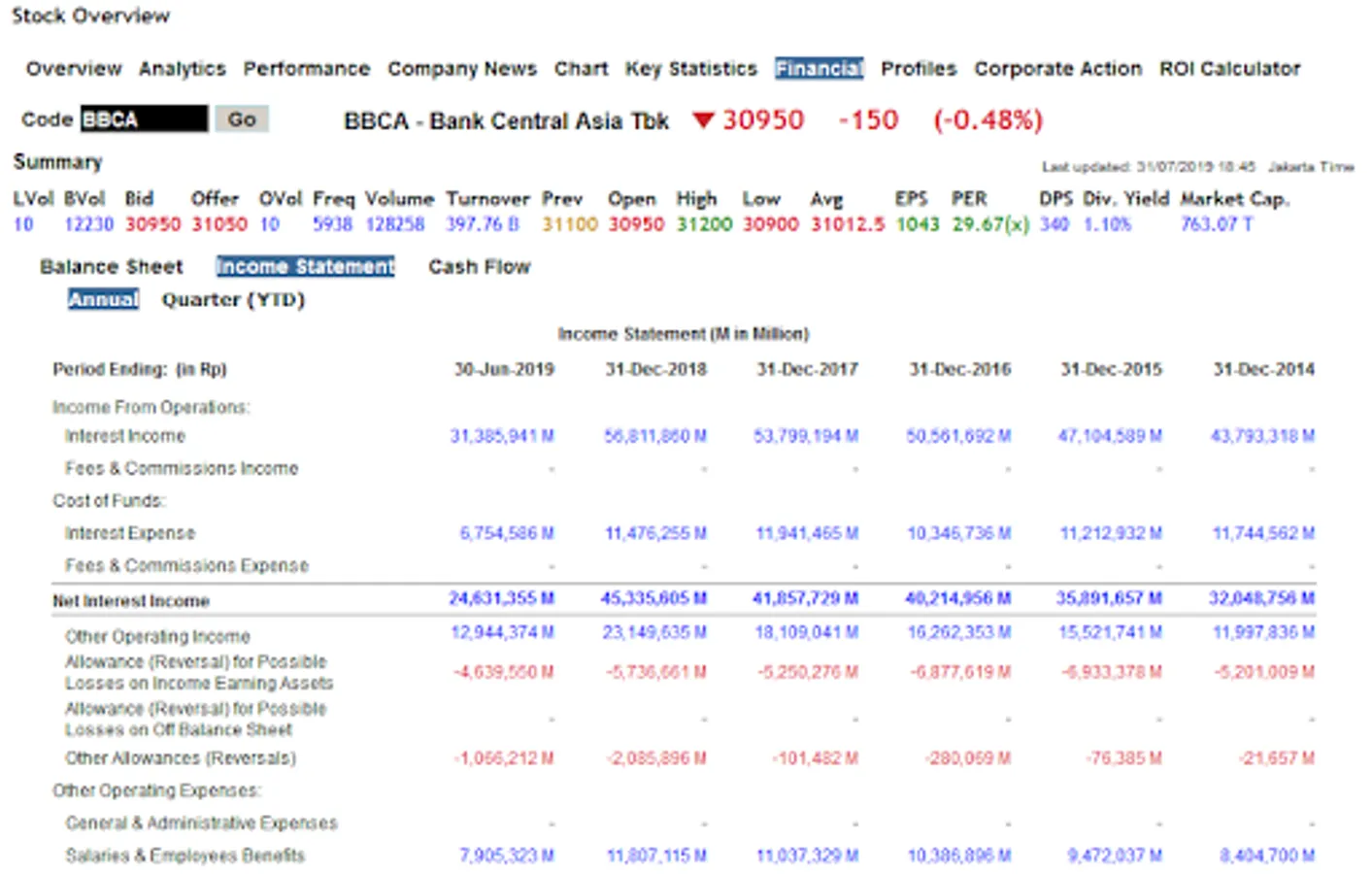Click the 31-Dec-2018 column header
Viewport: 1372px width, 874px height.
(656, 370)
